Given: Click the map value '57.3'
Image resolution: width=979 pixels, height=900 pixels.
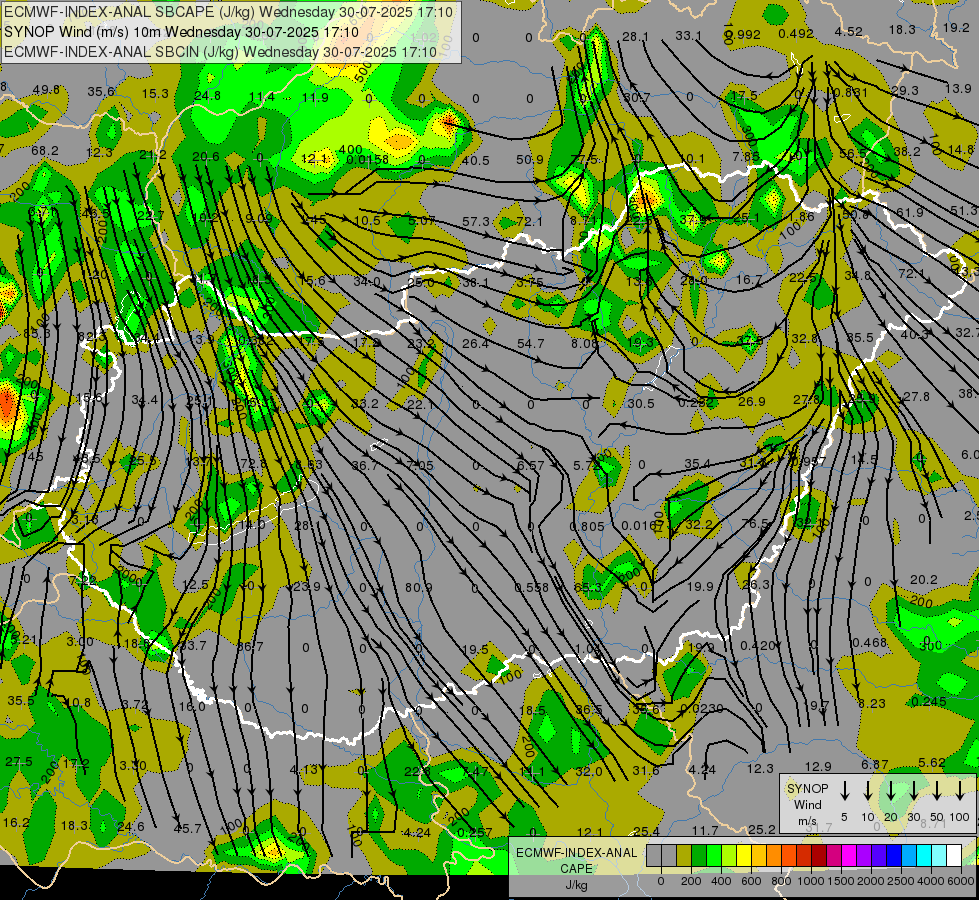Looking at the screenshot, I should [x=476, y=221].
